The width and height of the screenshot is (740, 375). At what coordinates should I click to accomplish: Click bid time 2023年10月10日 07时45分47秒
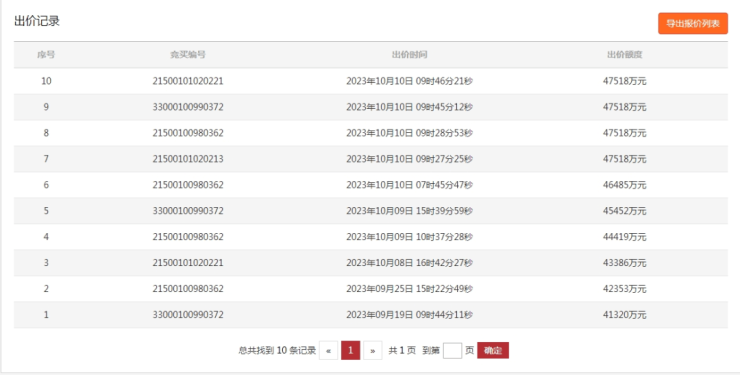[409, 185]
